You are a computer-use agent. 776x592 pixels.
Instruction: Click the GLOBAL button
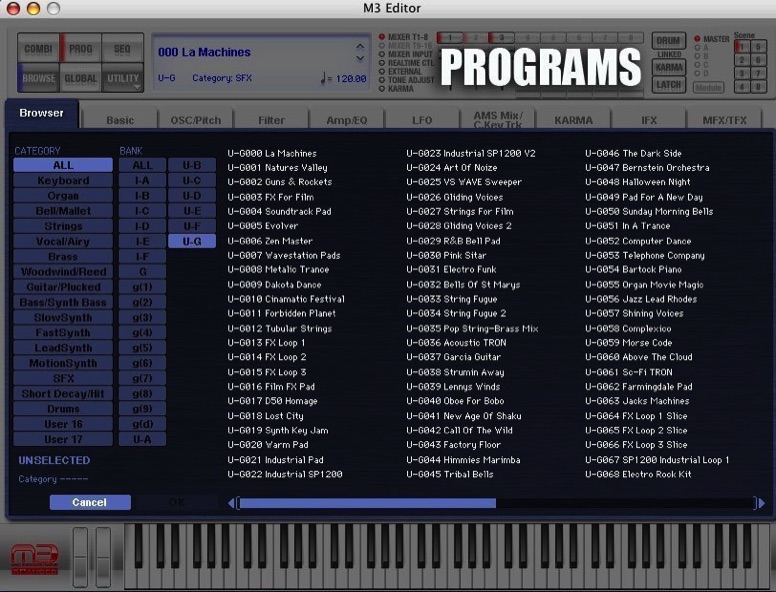(x=81, y=78)
